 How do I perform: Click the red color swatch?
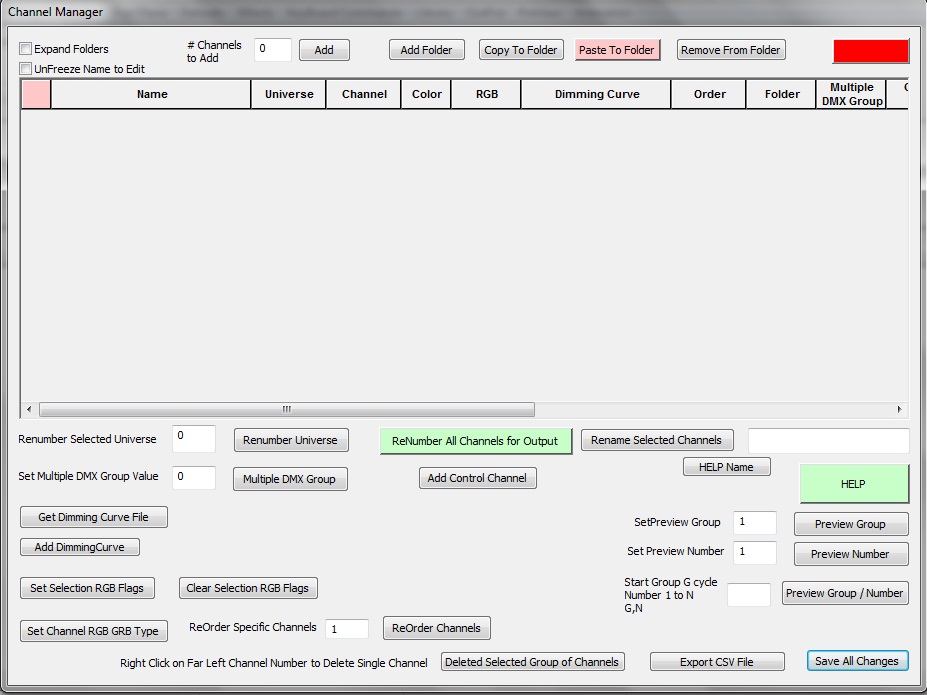pos(869,49)
